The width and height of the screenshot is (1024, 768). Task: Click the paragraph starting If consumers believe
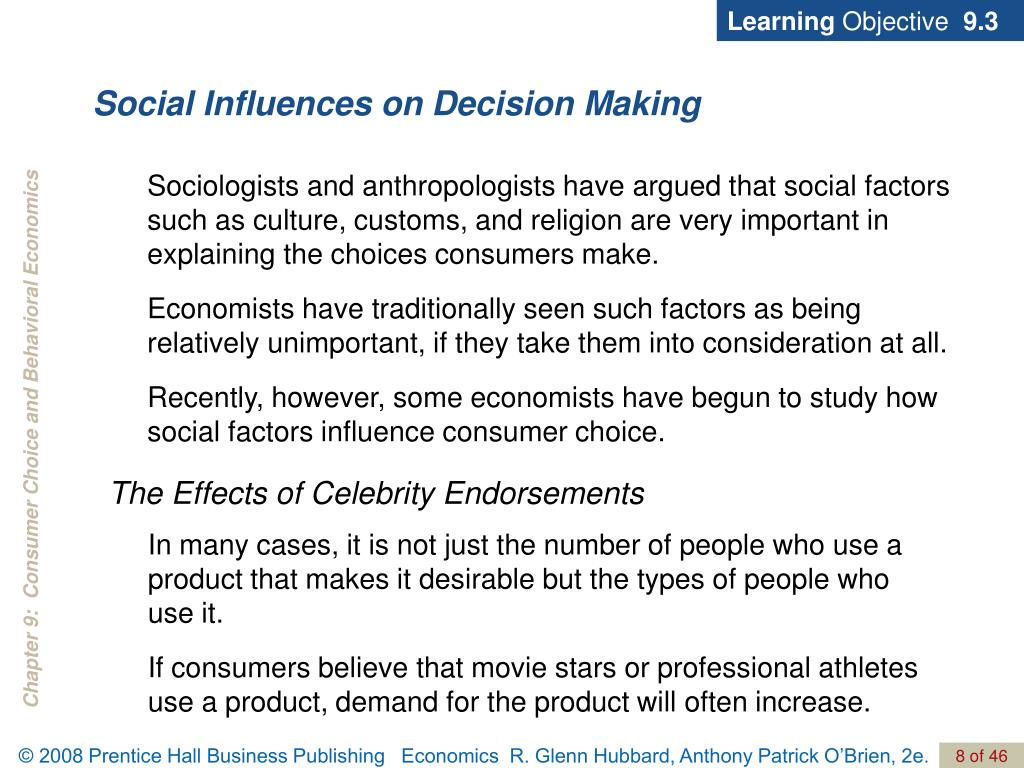pos(532,685)
